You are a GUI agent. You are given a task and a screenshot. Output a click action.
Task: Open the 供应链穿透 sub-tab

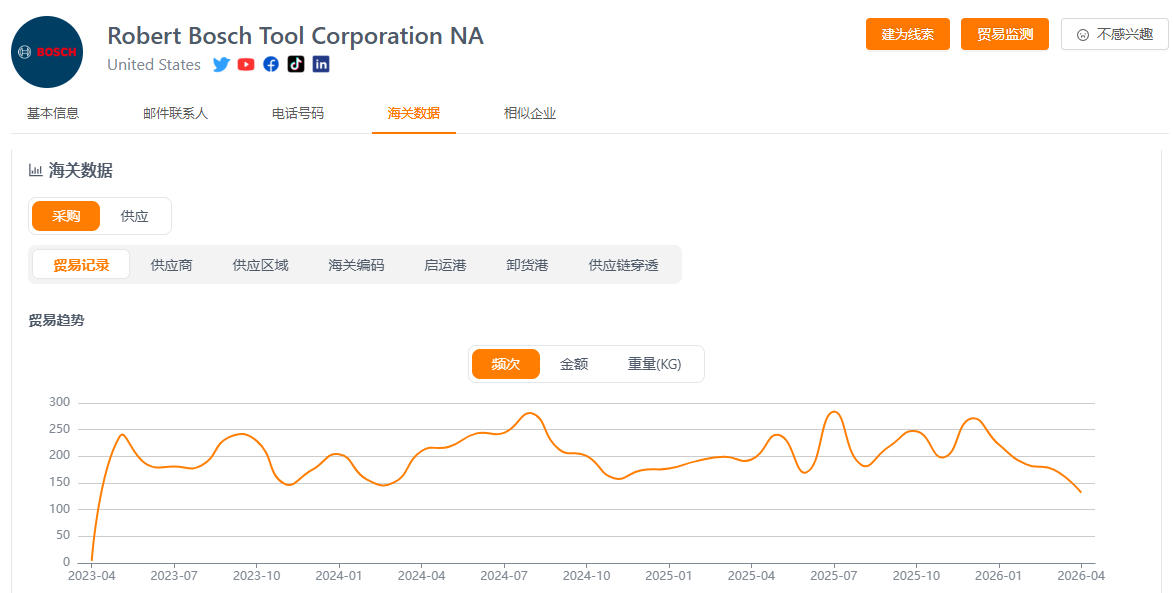[x=623, y=265]
